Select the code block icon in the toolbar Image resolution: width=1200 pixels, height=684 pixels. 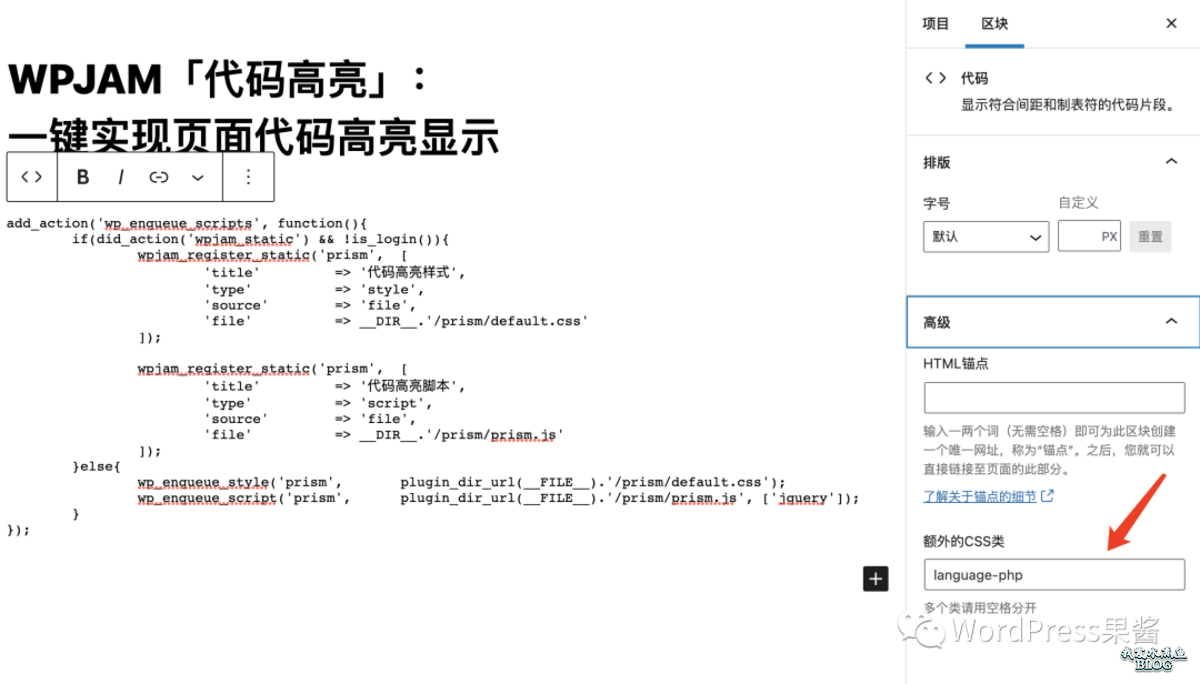coord(31,177)
